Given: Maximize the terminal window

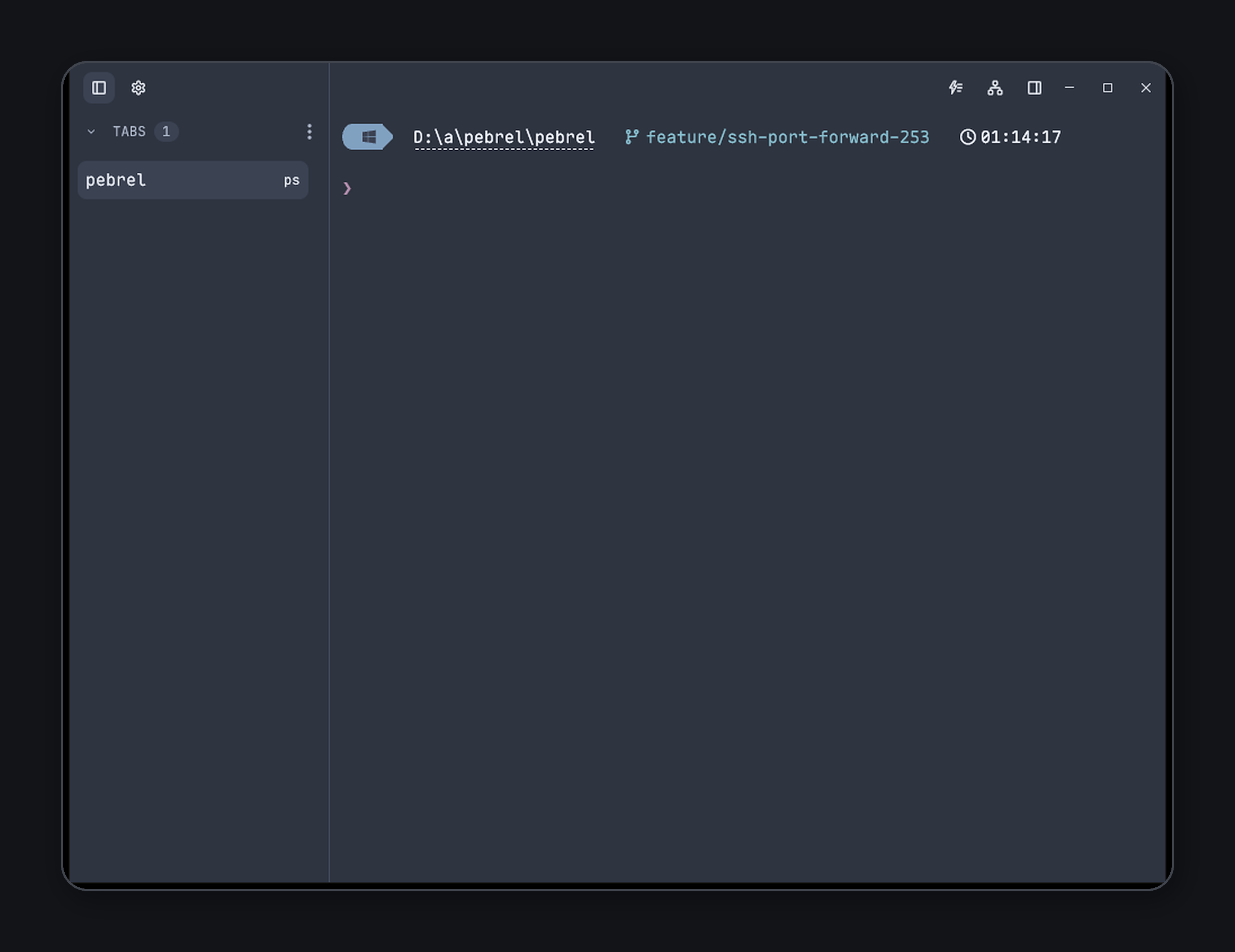Looking at the screenshot, I should pos(1108,88).
